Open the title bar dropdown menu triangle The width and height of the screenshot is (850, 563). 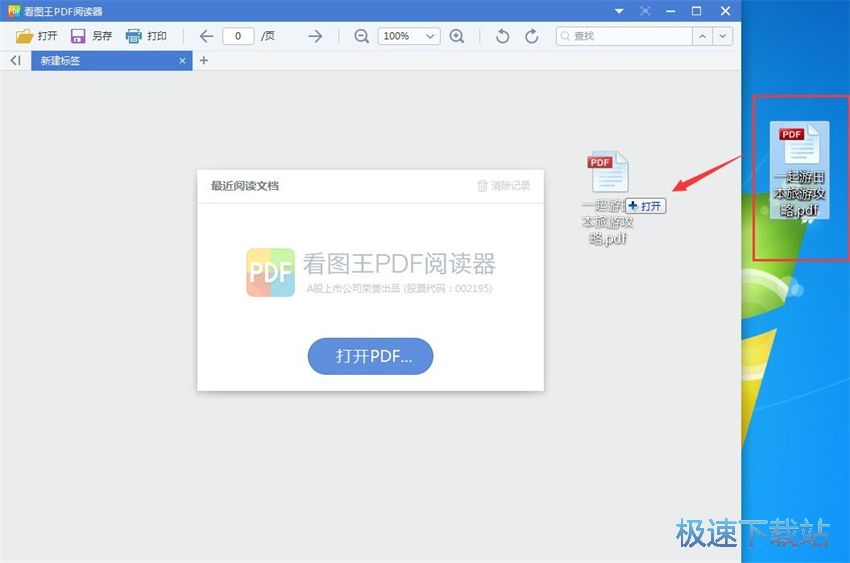tap(619, 11)
